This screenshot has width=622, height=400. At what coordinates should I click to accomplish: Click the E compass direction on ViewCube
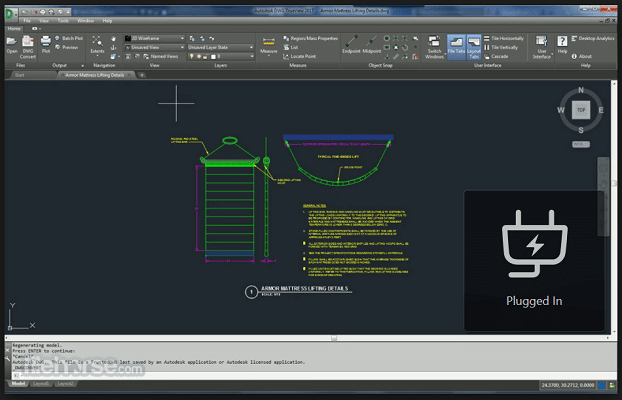click(x=601, y=110)
